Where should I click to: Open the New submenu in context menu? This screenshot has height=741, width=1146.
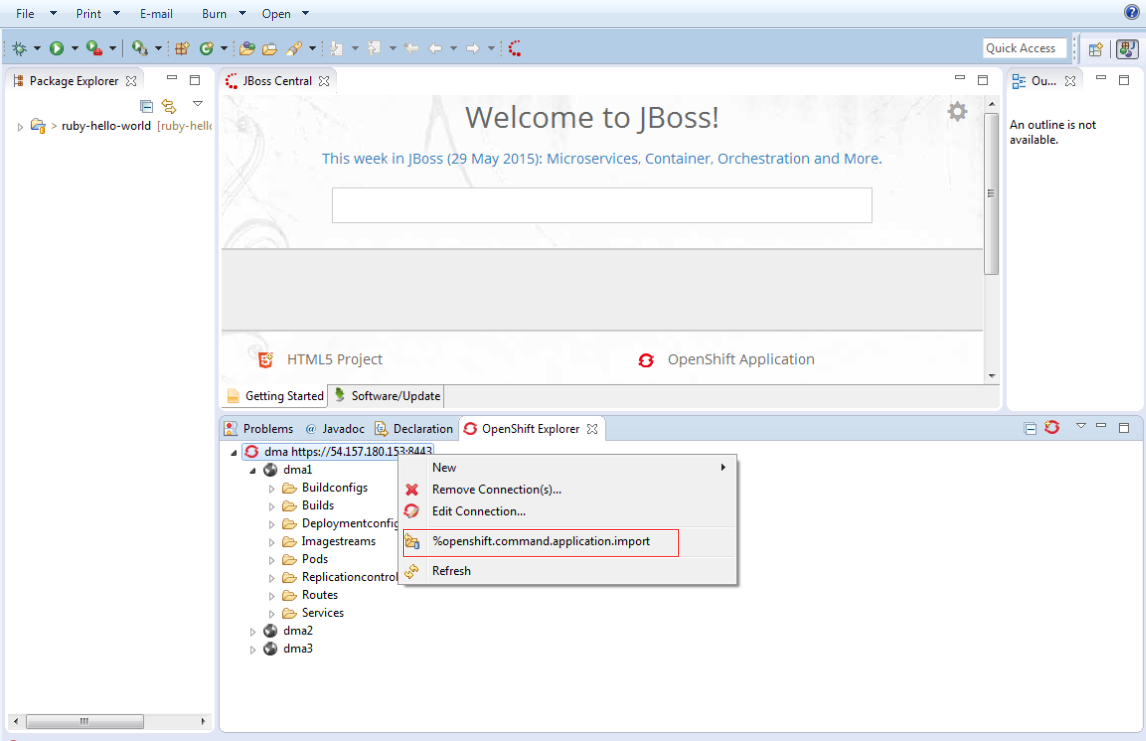[569, 468]
